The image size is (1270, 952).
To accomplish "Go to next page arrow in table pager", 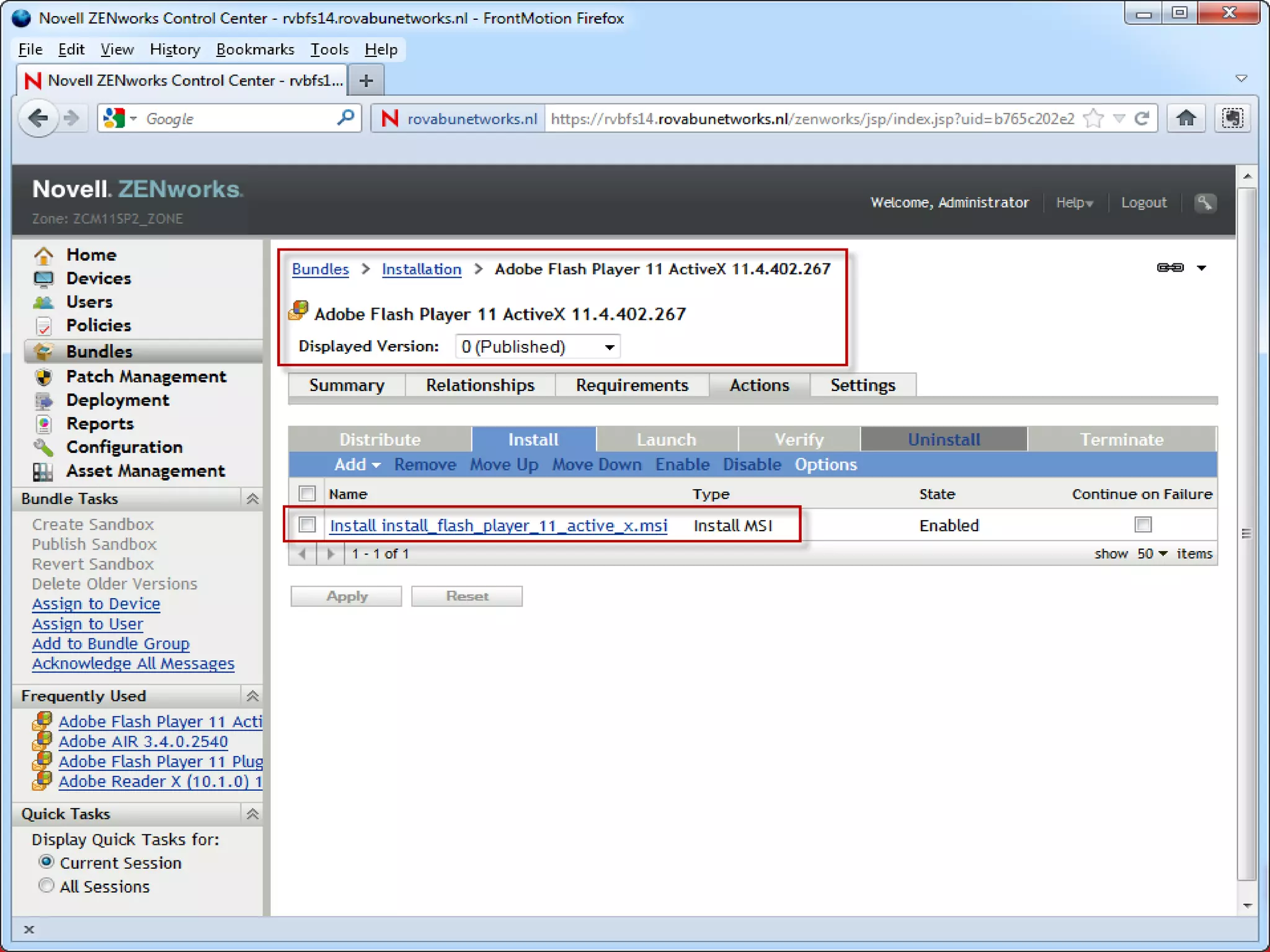I will coord(331,554).
